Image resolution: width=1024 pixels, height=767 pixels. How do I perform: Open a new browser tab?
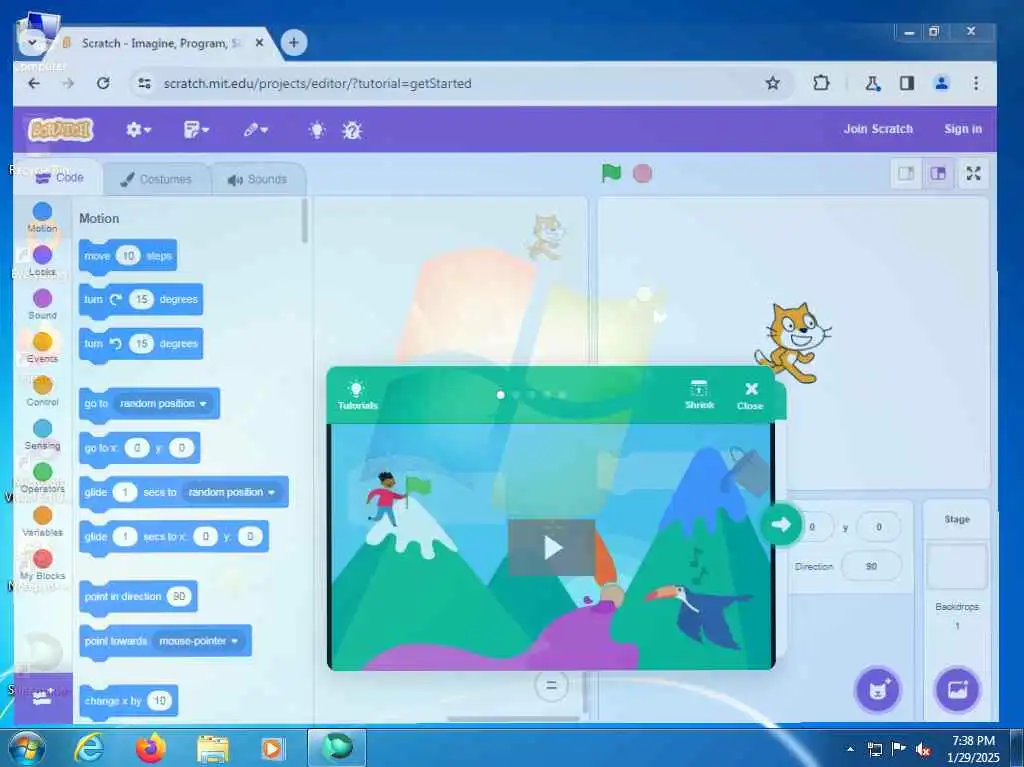294,42
